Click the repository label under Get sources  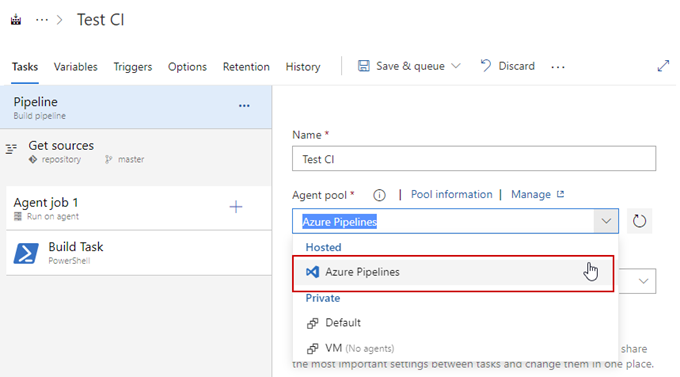pos(61,160)
